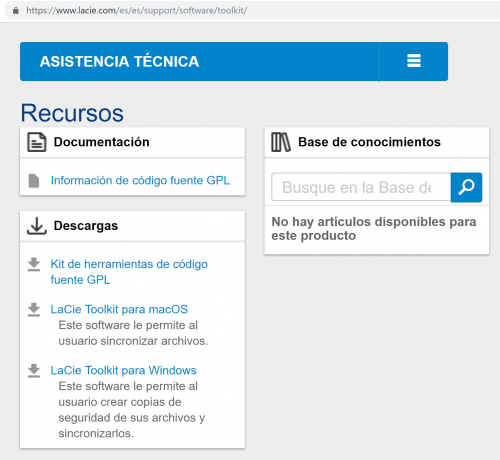Image resolution: width=500 pixels, height=460 pixels.
Task: Click the Base de conocimientos heading
Action: (x=369, y=142)
